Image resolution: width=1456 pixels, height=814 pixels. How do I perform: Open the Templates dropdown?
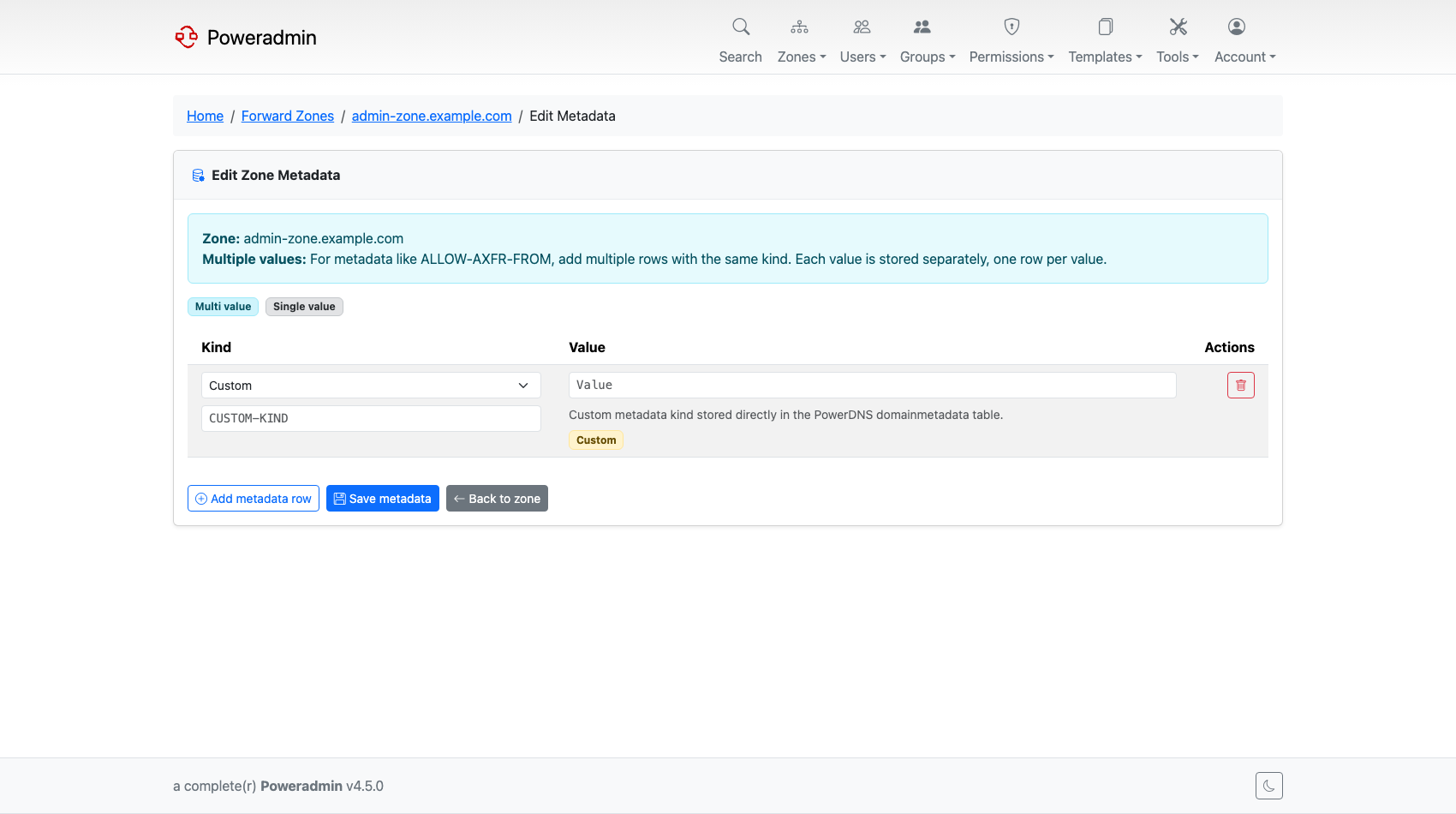point(1105,57)
